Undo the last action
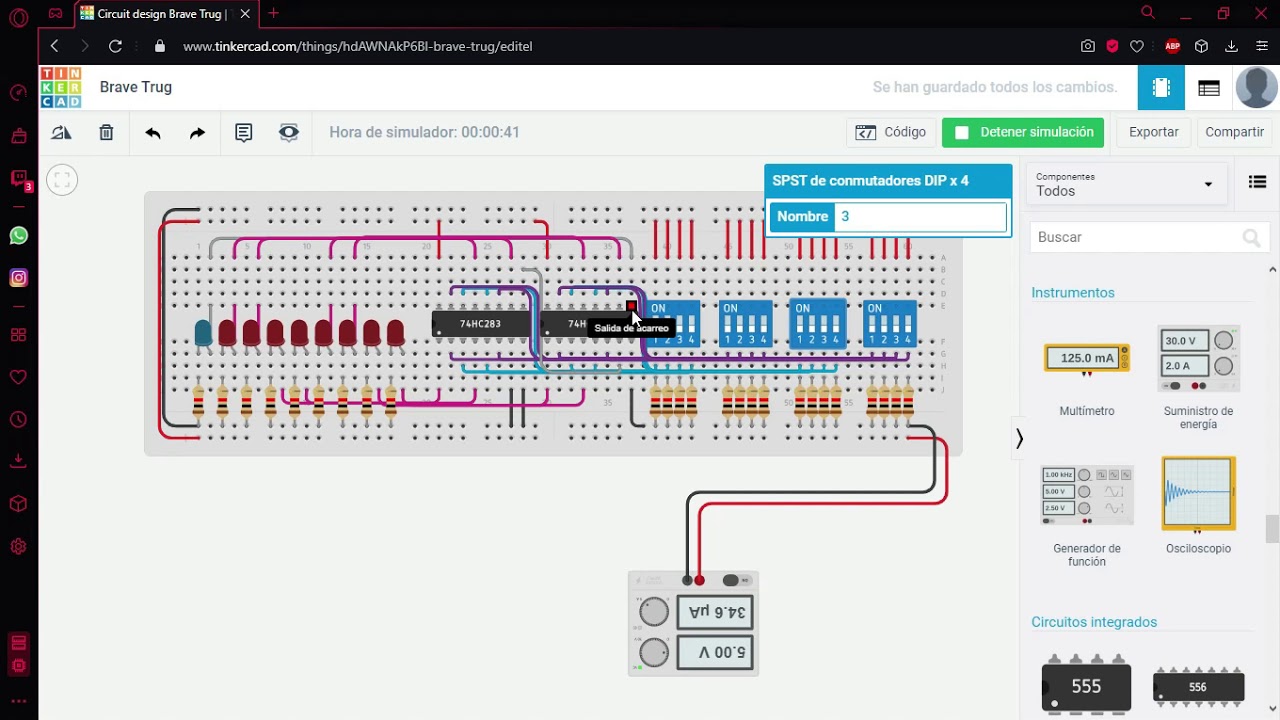 pos(153,132)
